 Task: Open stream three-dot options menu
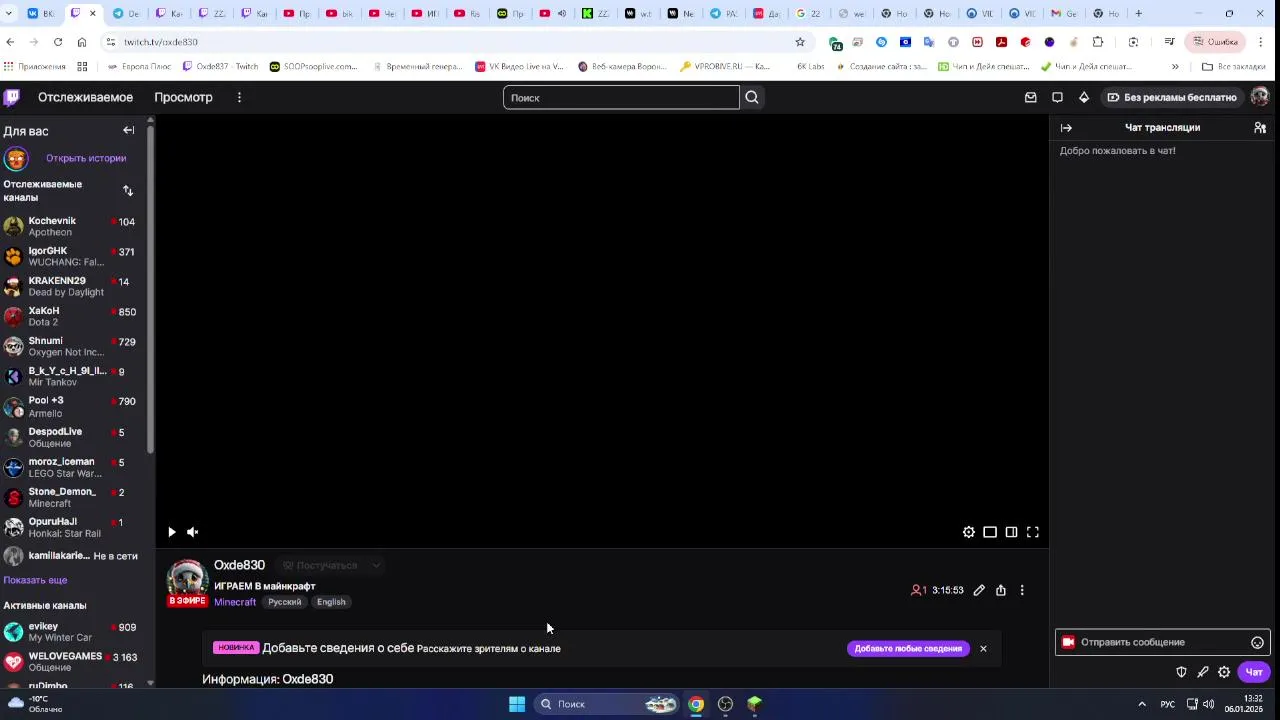[1022, 590]
